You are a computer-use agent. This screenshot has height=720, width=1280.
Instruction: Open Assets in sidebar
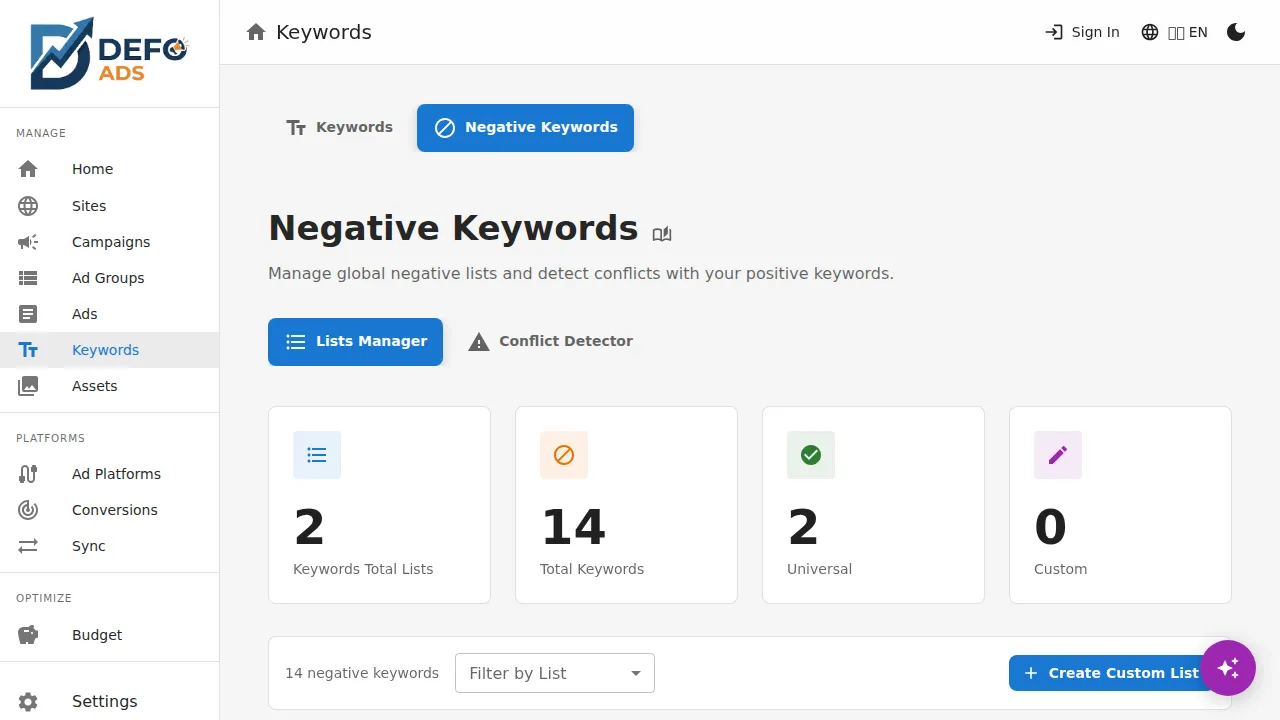click(109, 386)
